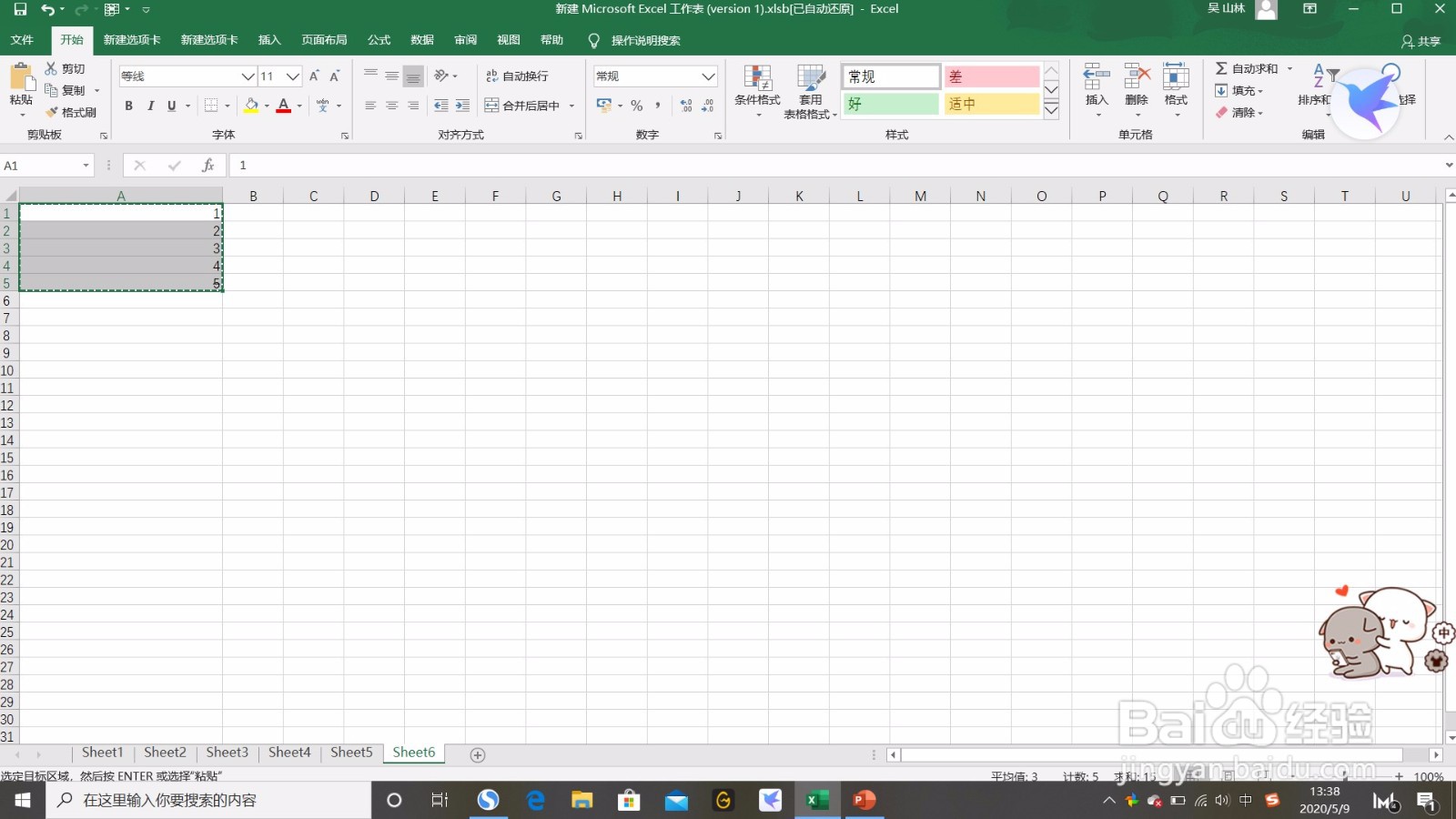1456x819 pixels.
Task: Click the cell borders icon
Action: coord(211,106)
